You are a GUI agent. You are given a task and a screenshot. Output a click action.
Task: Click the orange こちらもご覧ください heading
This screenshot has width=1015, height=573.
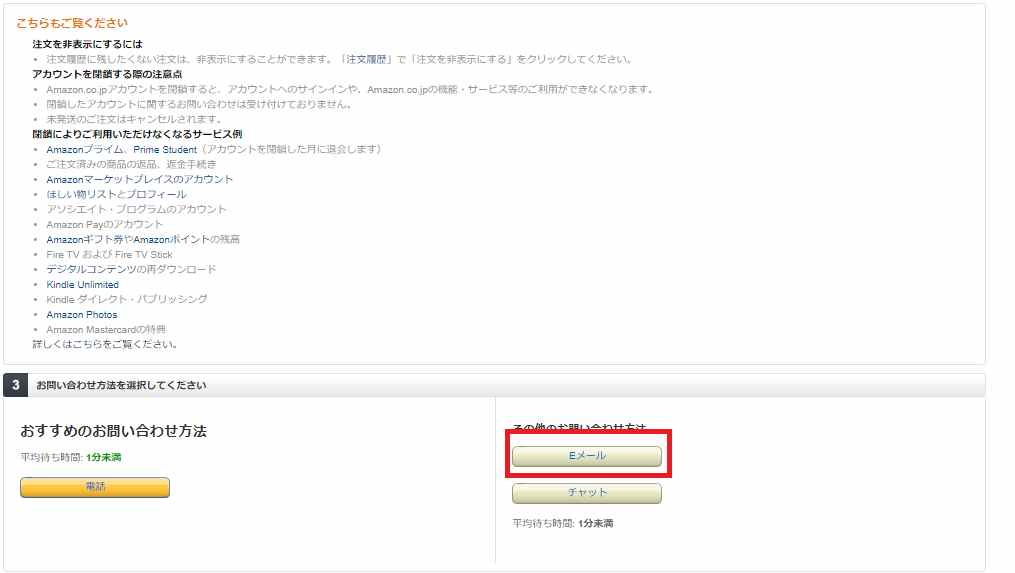(71, 23)
